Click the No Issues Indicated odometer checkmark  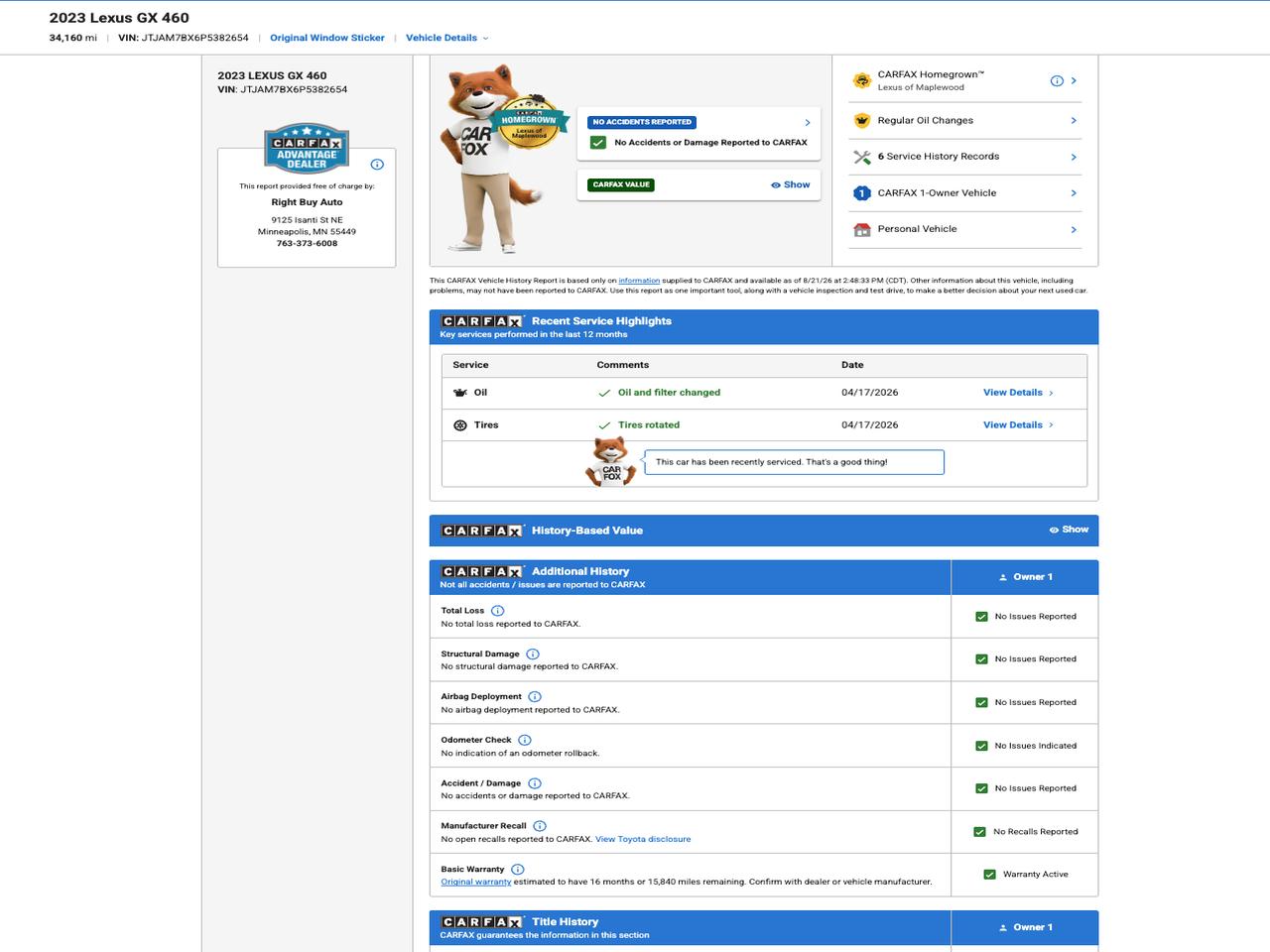coord(982,746)
